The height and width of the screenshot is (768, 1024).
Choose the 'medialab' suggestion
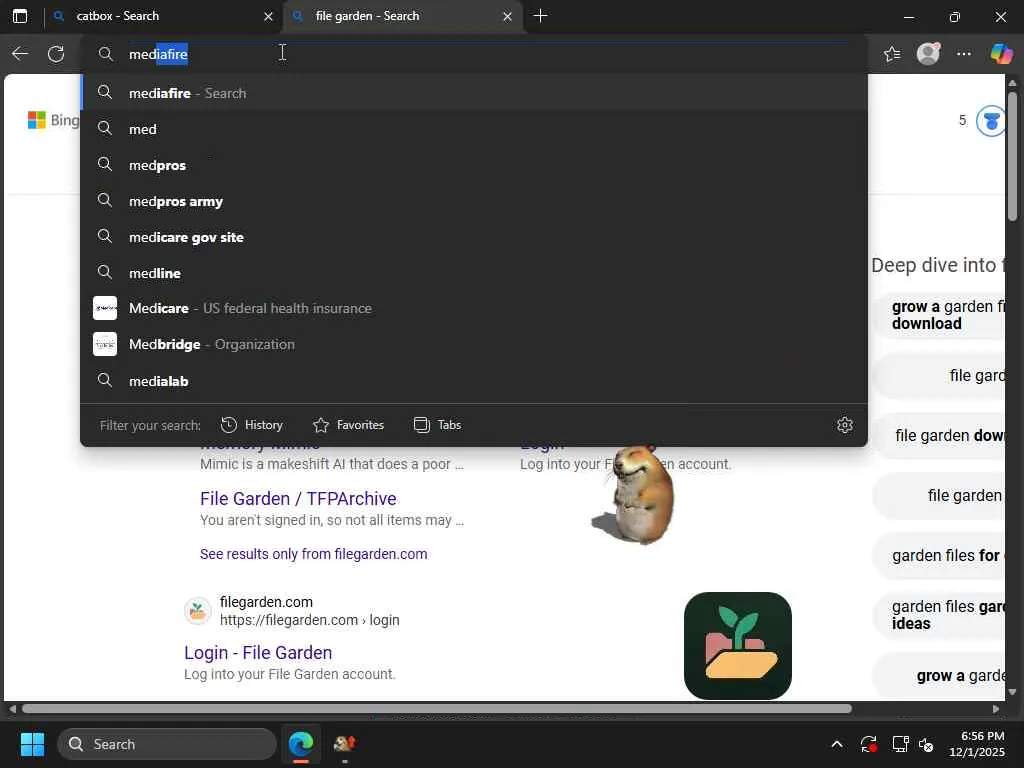point(474,381)
